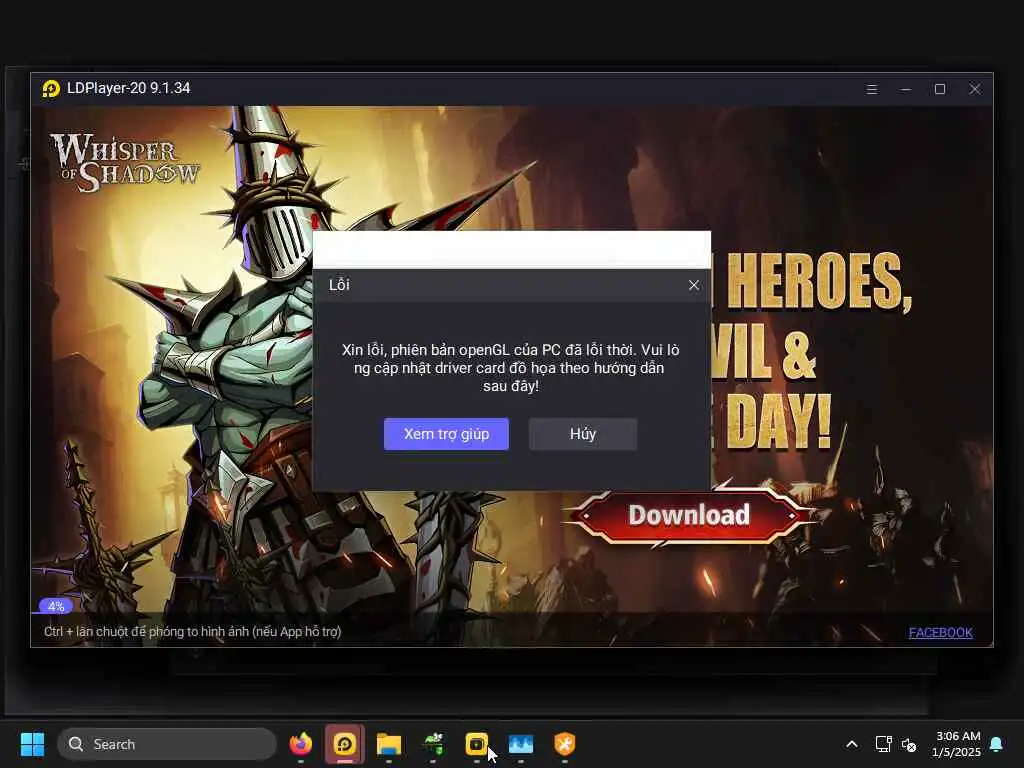
Task: Click the muted volume tray icon
Action: (x=909, y=744)
